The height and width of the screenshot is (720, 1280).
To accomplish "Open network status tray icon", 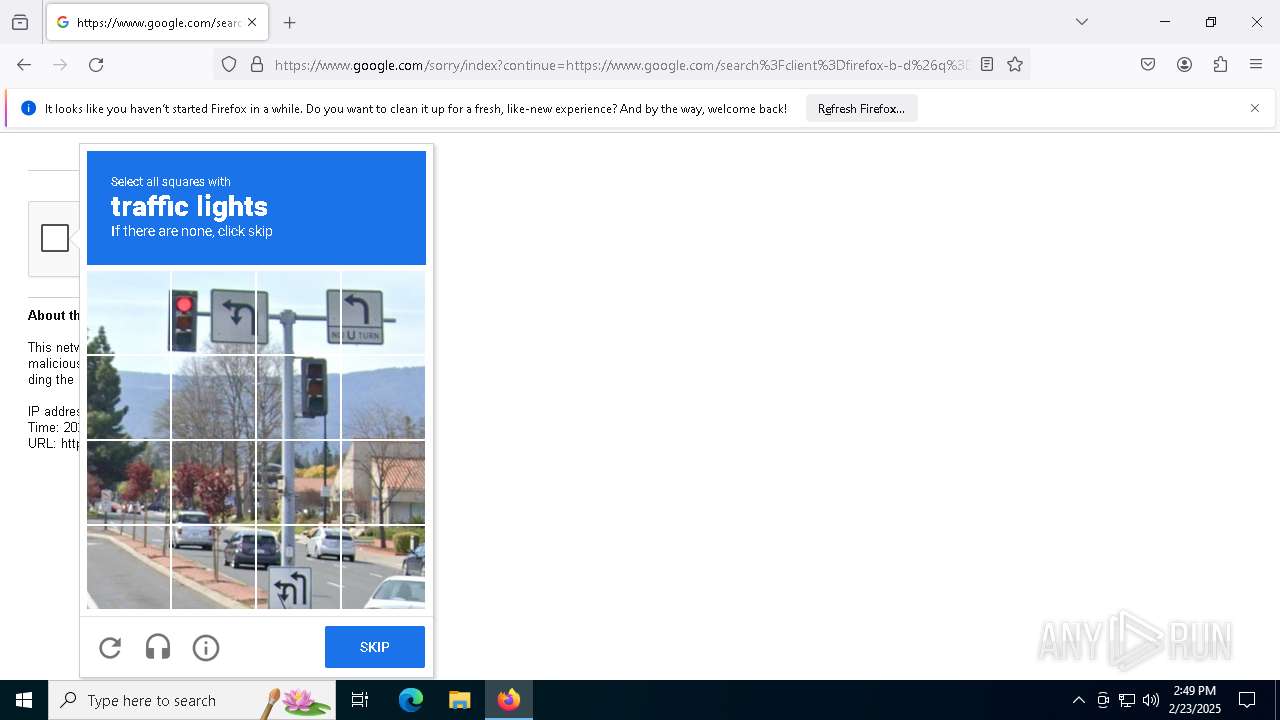I will tap(1127, 700).
